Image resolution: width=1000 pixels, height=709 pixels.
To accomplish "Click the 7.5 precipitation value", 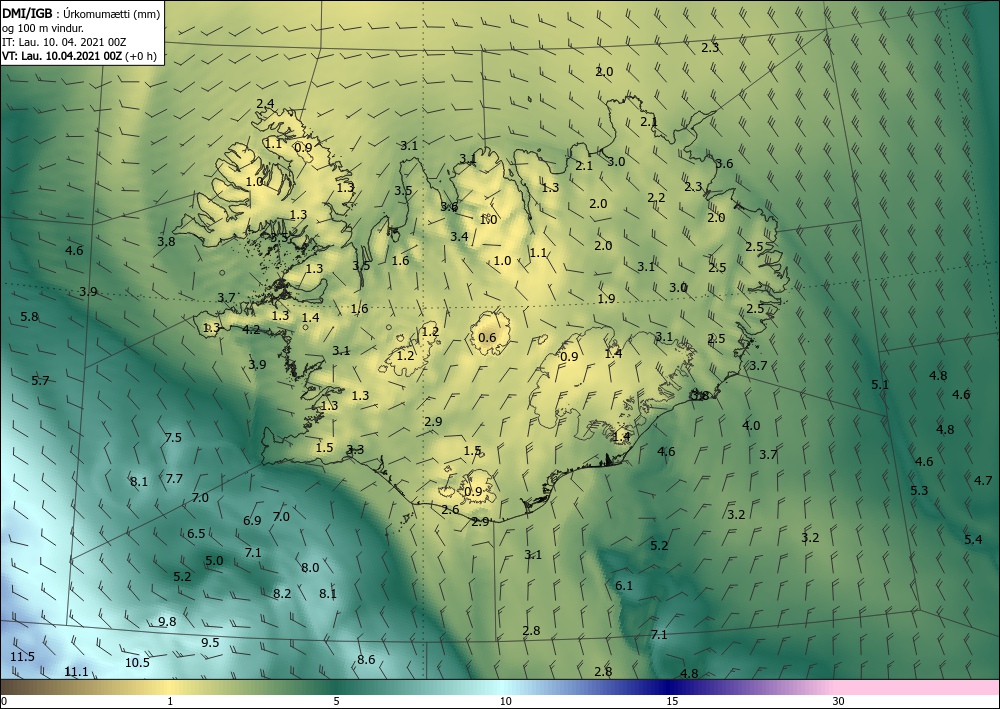I will pos(173,437).
